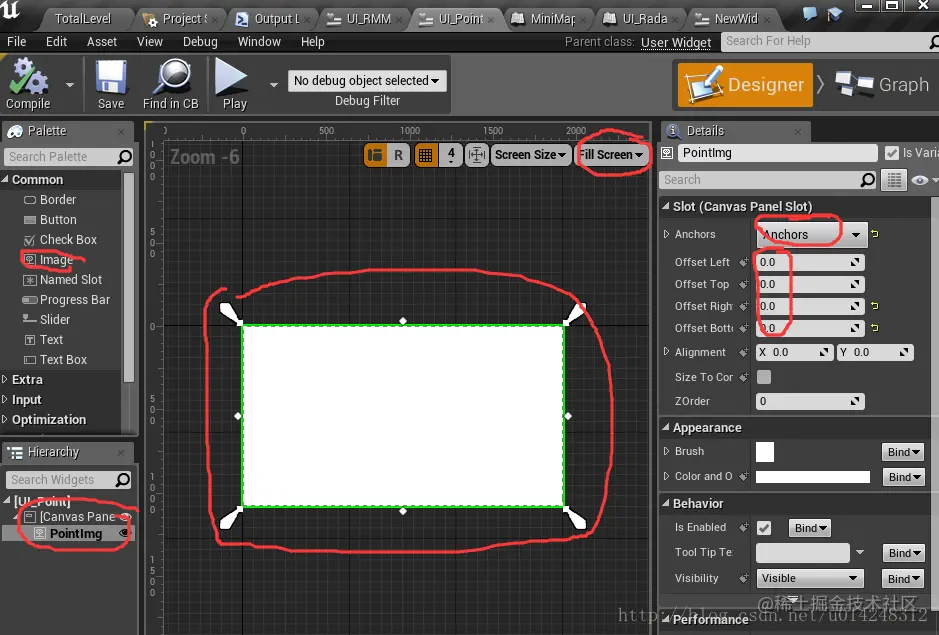The image size is (939, 635).
Task: Select Named Slot in the palette
Action: tap(71, 280)
